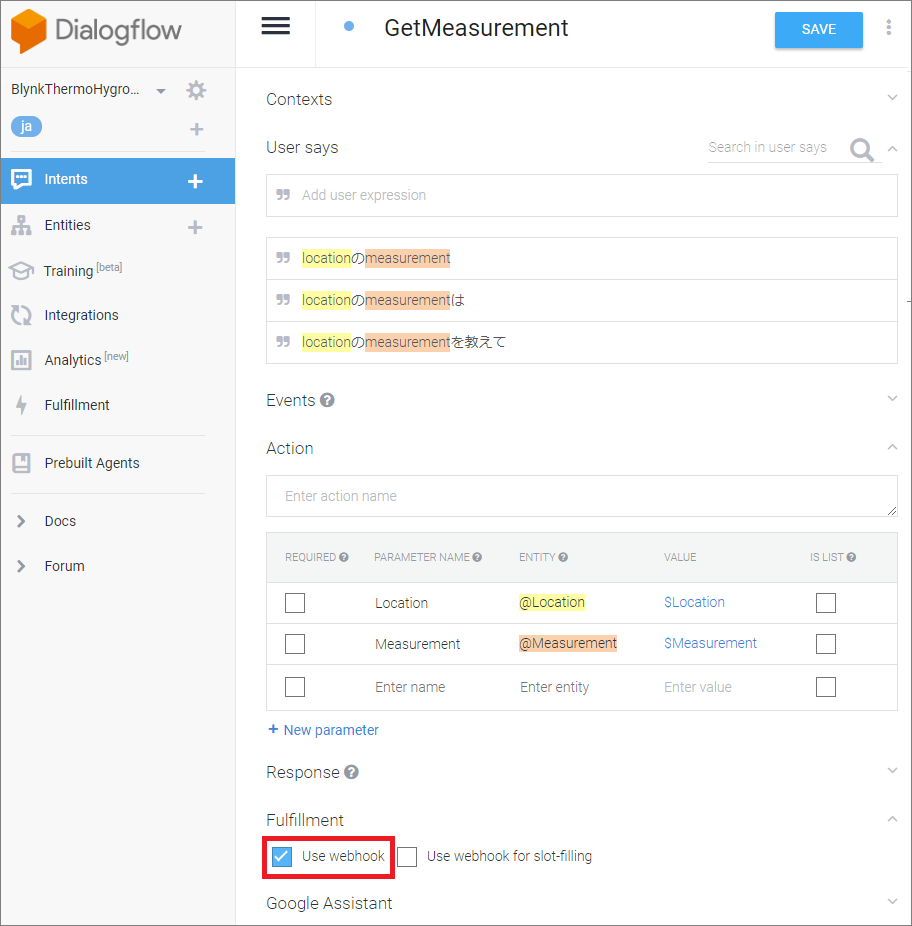Viewport: 912px width, 926px height.
Task: Toggle Required checkbox for Measurement parameter
Action: point(295,644)
